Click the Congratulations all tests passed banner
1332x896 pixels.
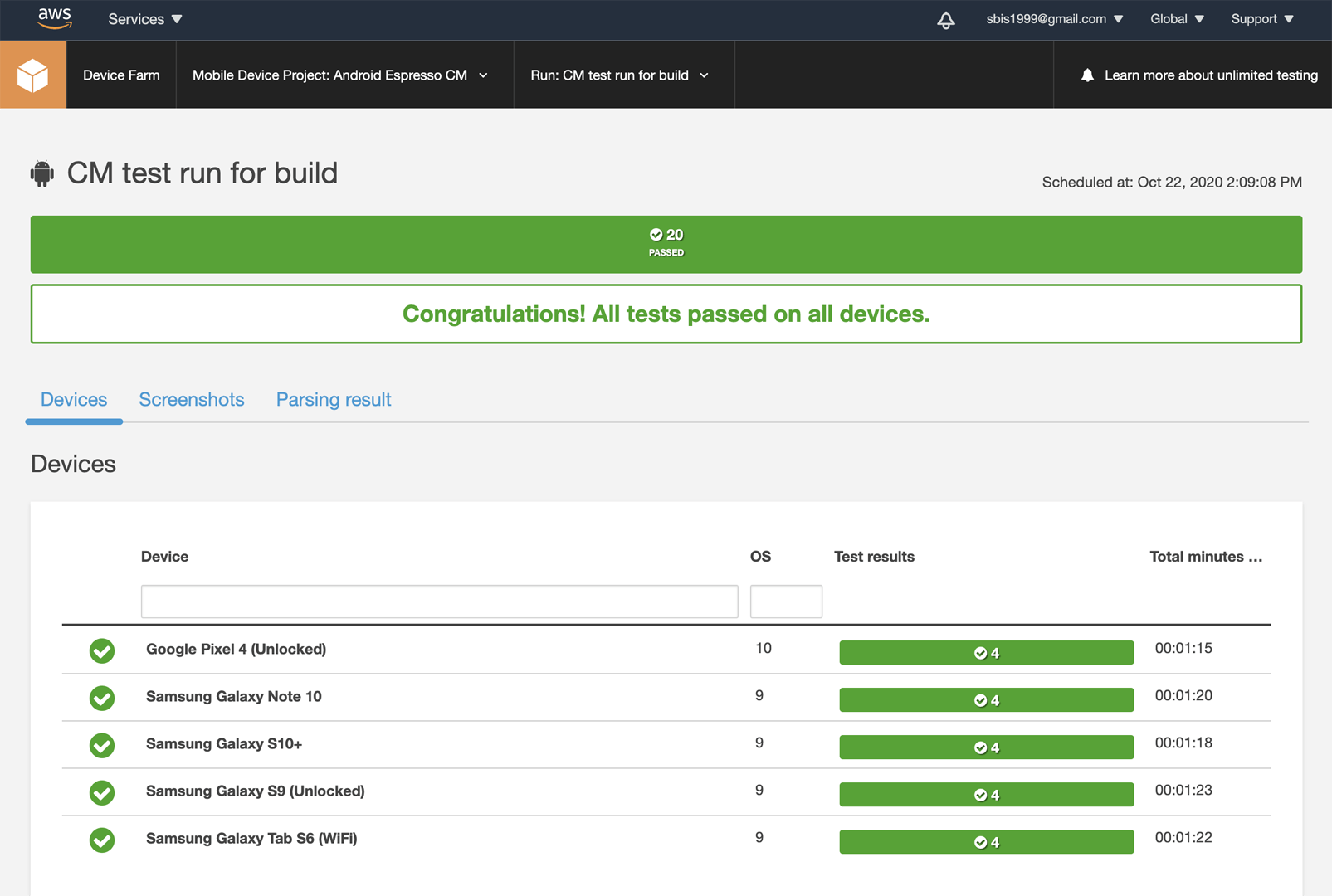[x=666, y=314]
